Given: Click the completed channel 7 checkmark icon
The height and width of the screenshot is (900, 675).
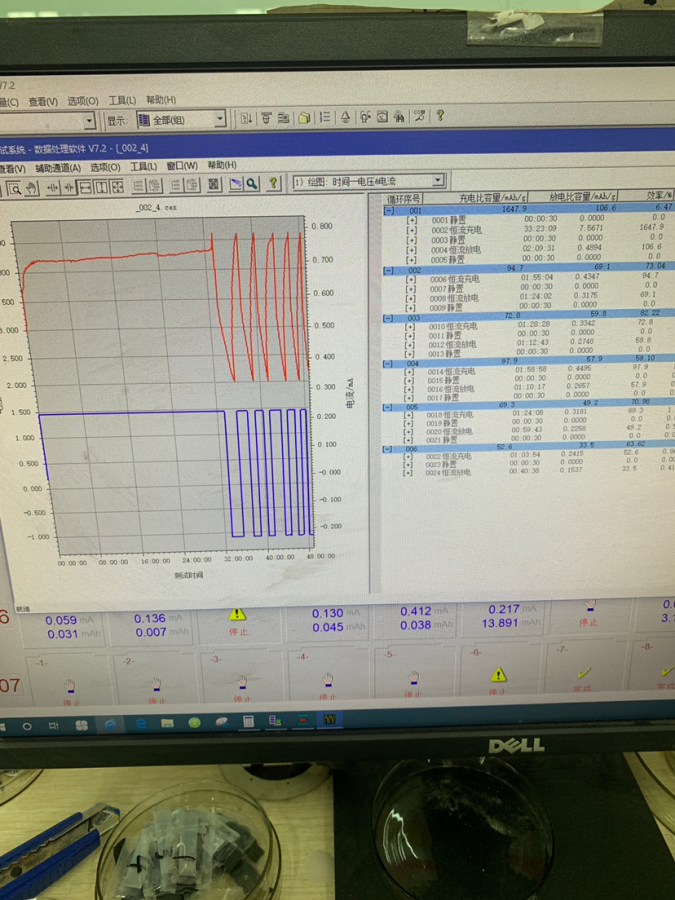Looking at the screenshot, I should click(x=584, y=673).
